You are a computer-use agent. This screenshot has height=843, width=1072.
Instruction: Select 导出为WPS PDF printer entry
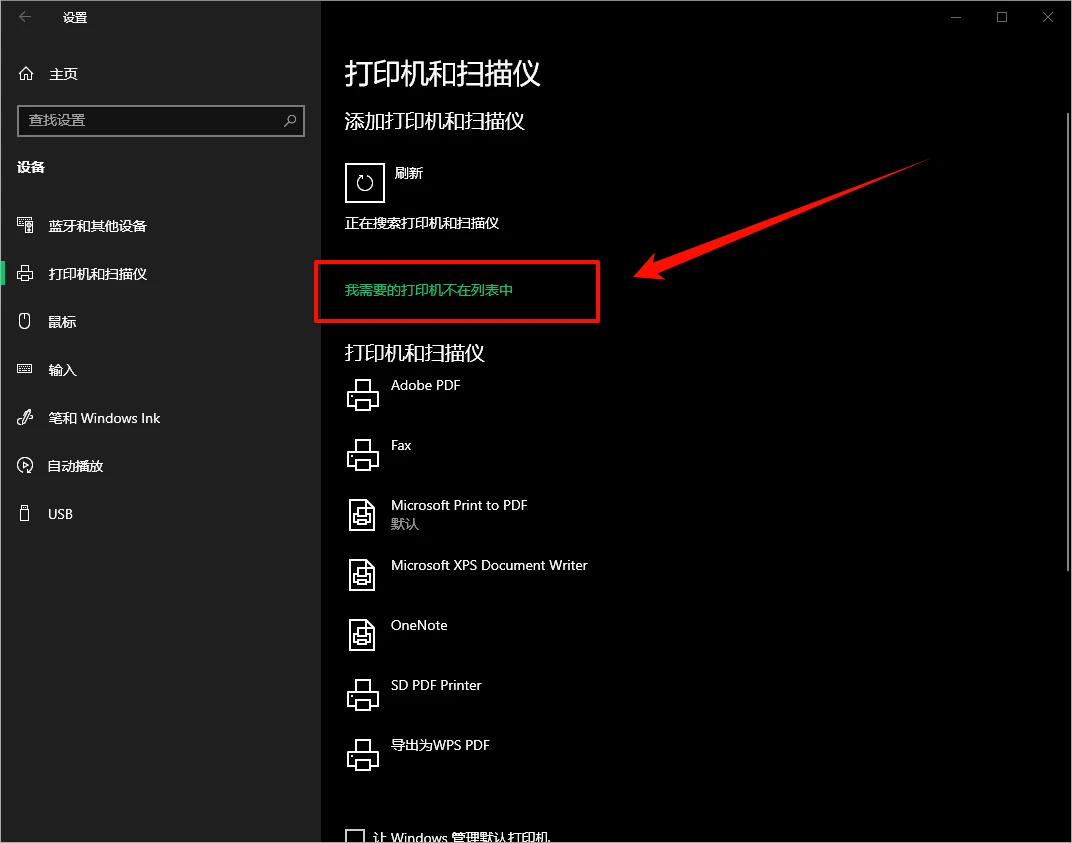(440, 745)
